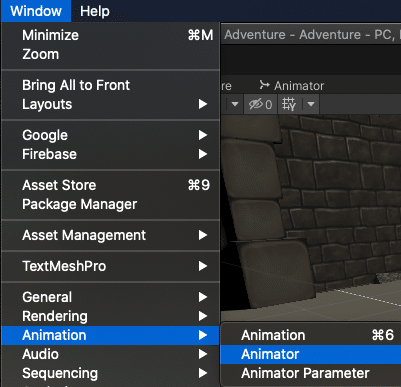Open the Animation window entry with ⌘6
The width and height of the screenshot is (401, 387).
coord(311,335)
